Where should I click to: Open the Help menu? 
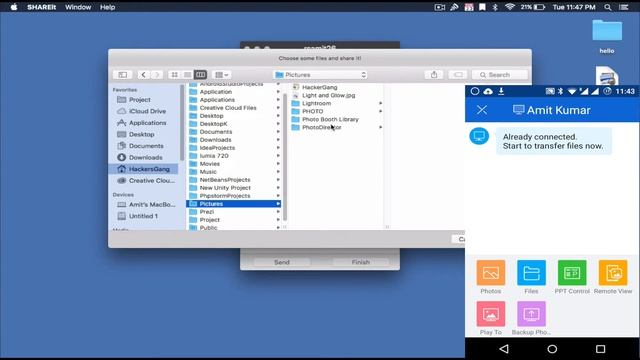108,7
